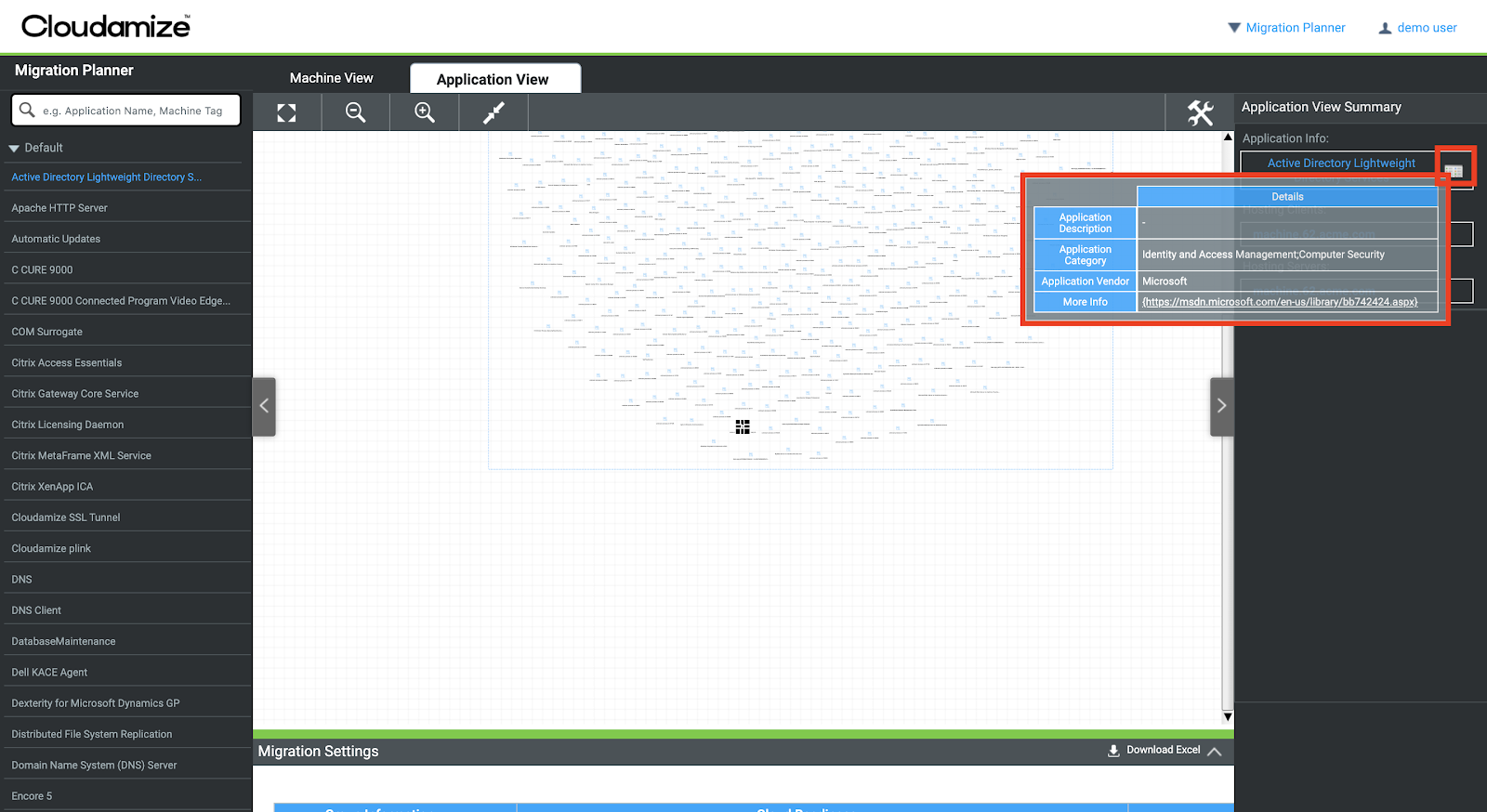The width and height of the screenshot is (1487, 812).
Task: Zoom in the application graph
Action: coord(425,112)
